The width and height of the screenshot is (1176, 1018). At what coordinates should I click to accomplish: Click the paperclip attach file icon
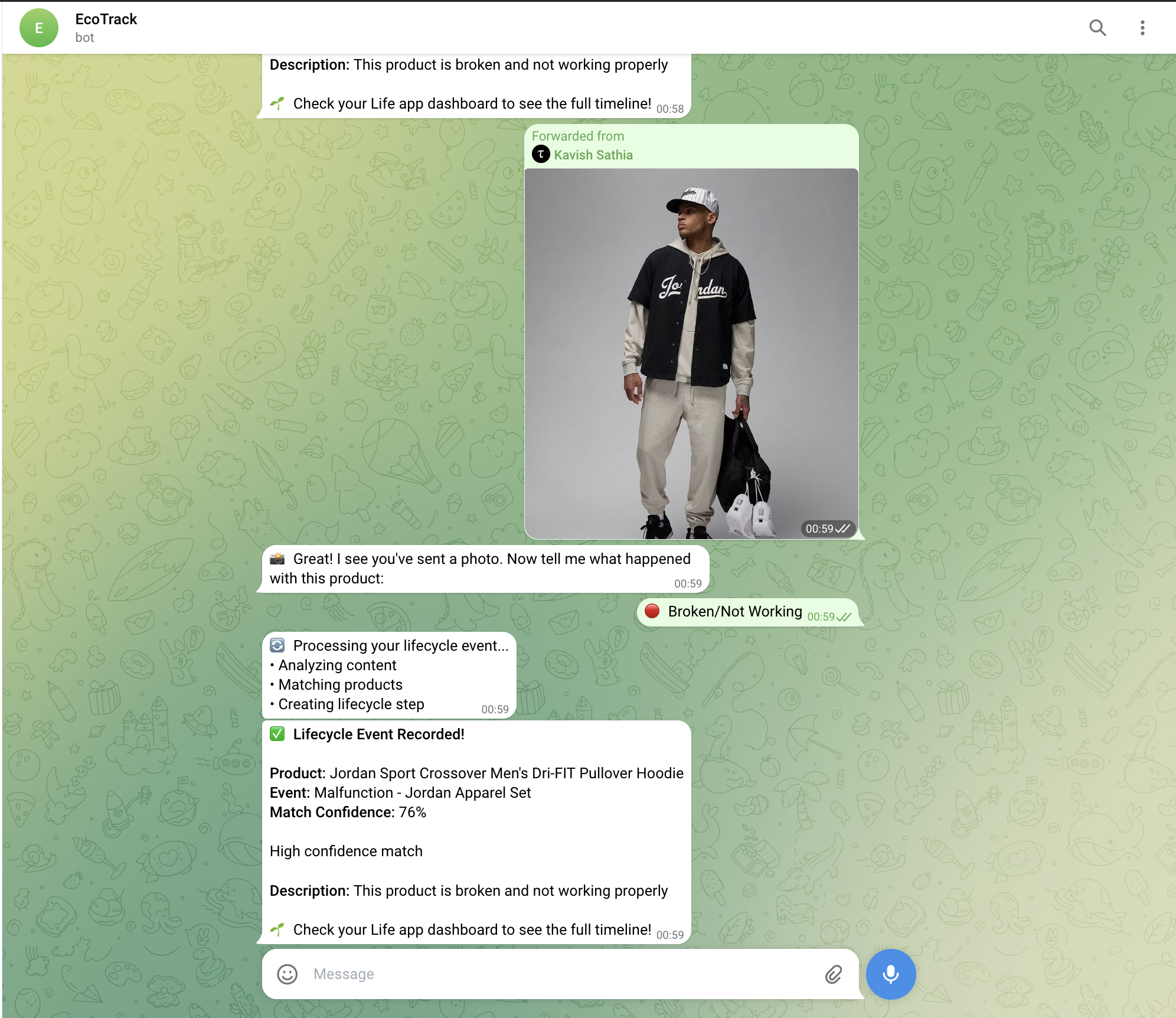(x=833, y=974)
